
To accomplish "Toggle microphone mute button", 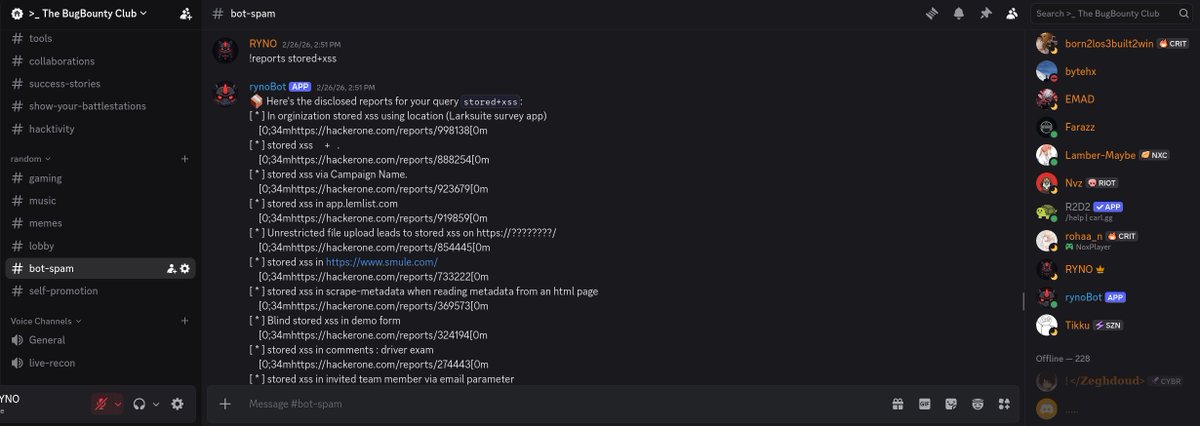I will tap(101, 404).
